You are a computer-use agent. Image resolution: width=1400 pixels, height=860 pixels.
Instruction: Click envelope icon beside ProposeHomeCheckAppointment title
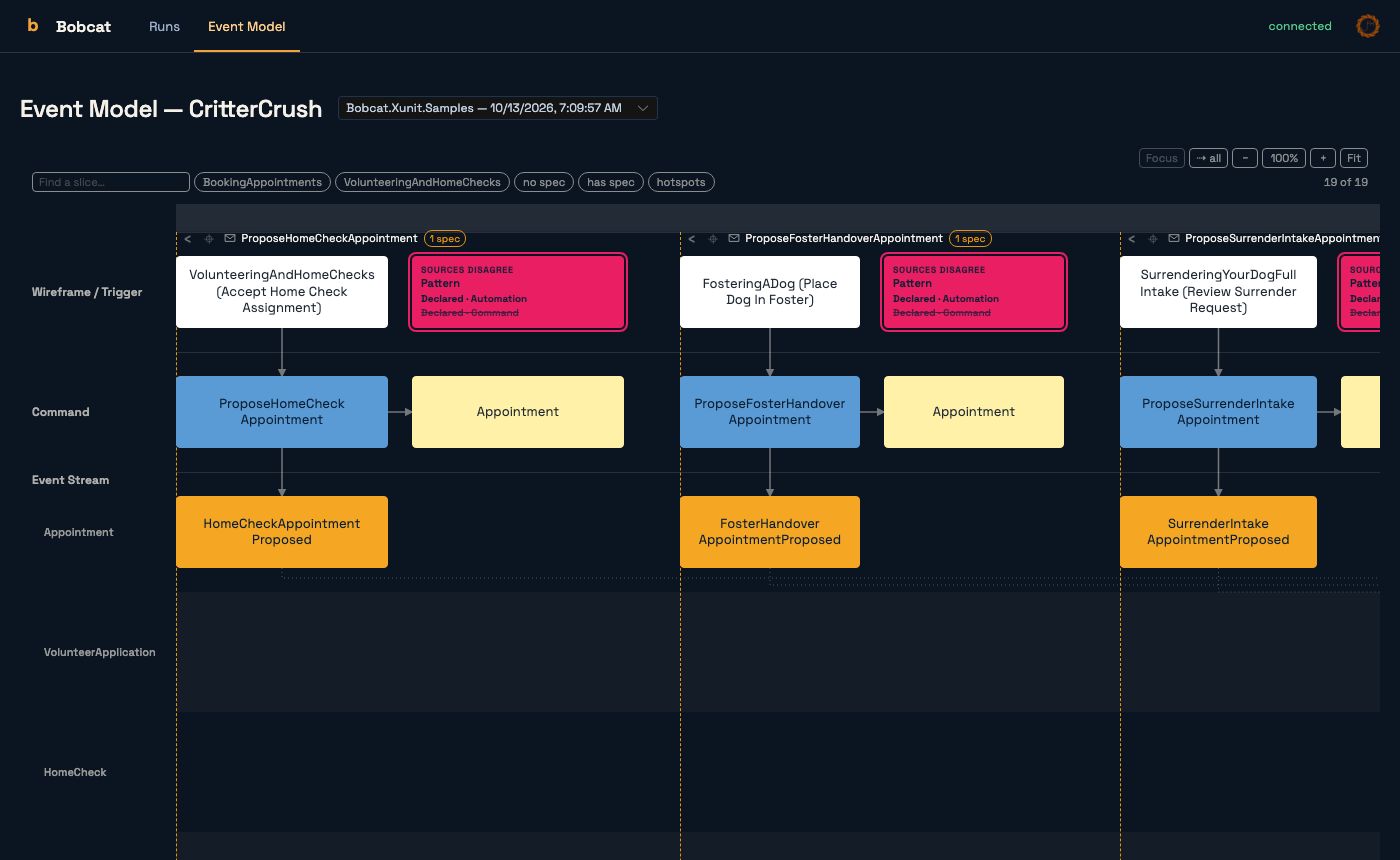tap(230, 239)
